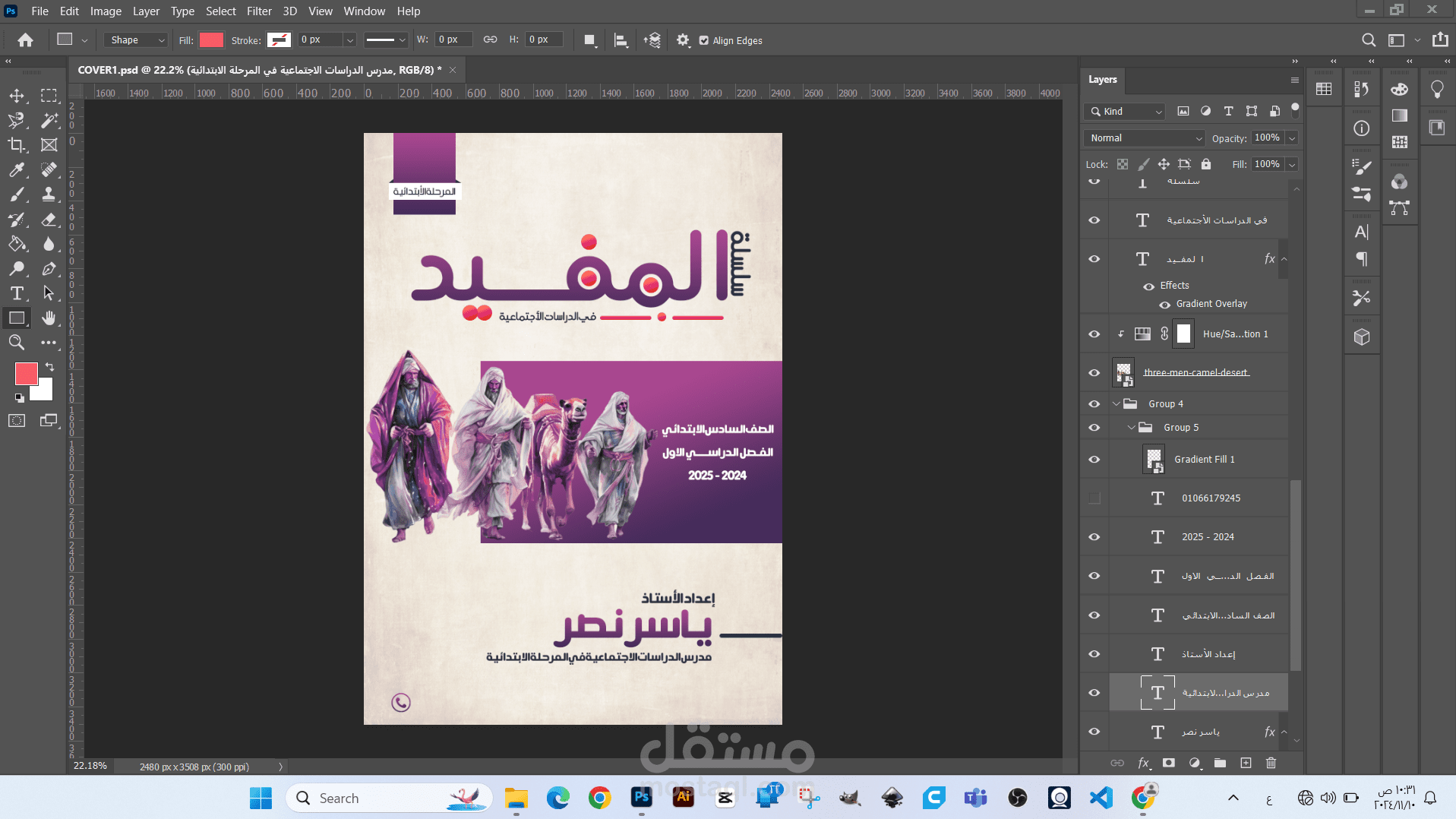Select the Pen tool
The height and width of the screenshot is (819, 1456).
49,269
